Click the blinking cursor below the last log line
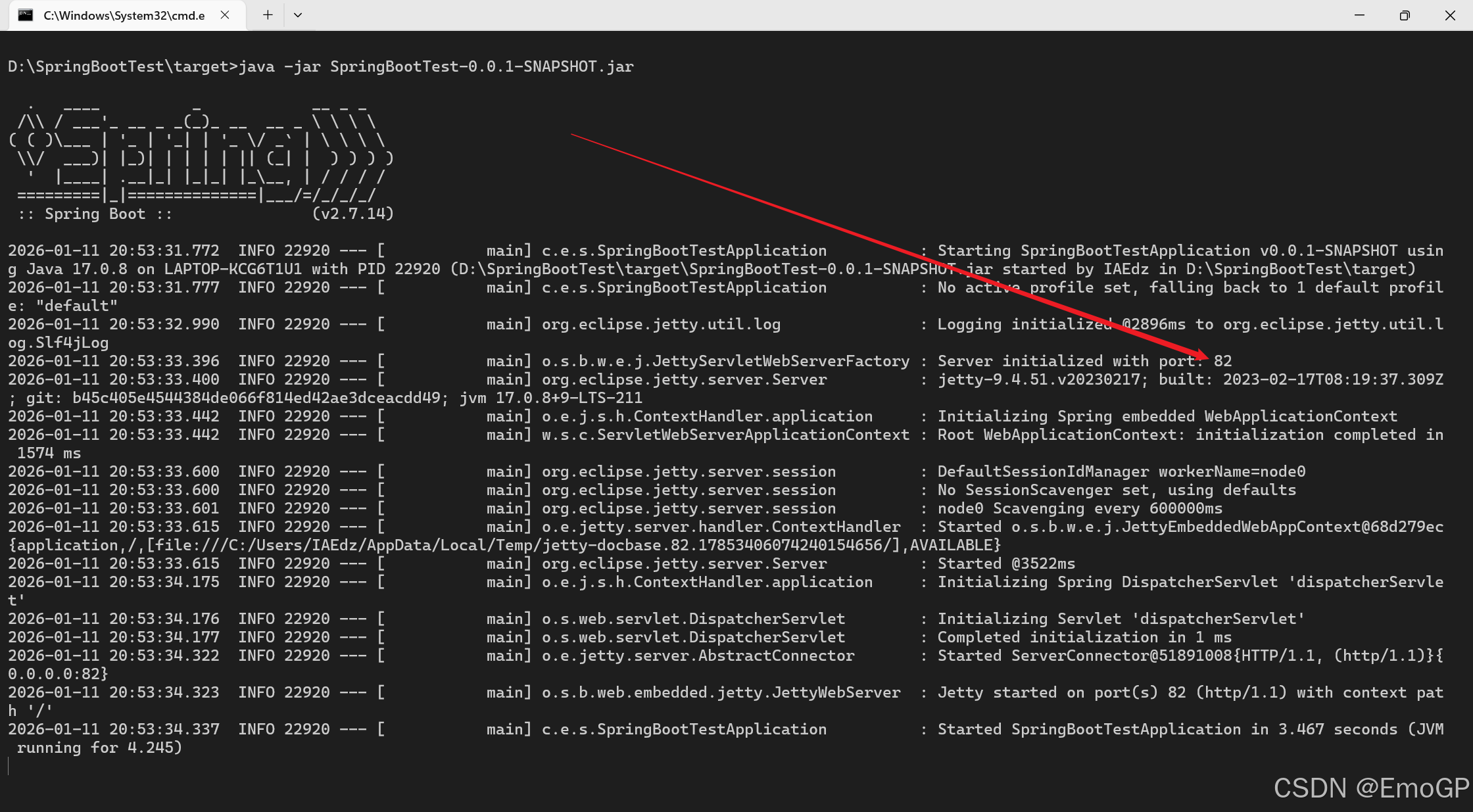 coord(9,766)
